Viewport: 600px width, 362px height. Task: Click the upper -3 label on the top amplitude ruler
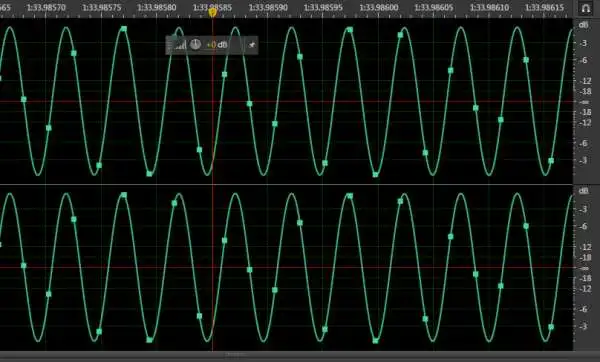click(x=583, y=43)
